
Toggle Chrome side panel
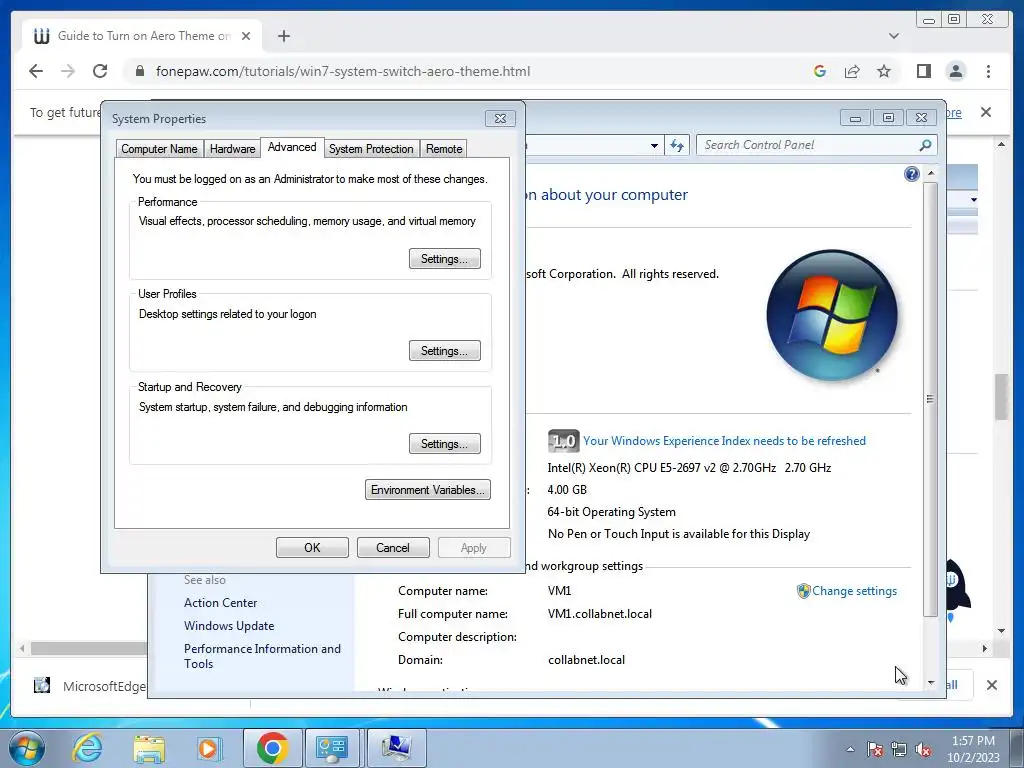(923, 71)
